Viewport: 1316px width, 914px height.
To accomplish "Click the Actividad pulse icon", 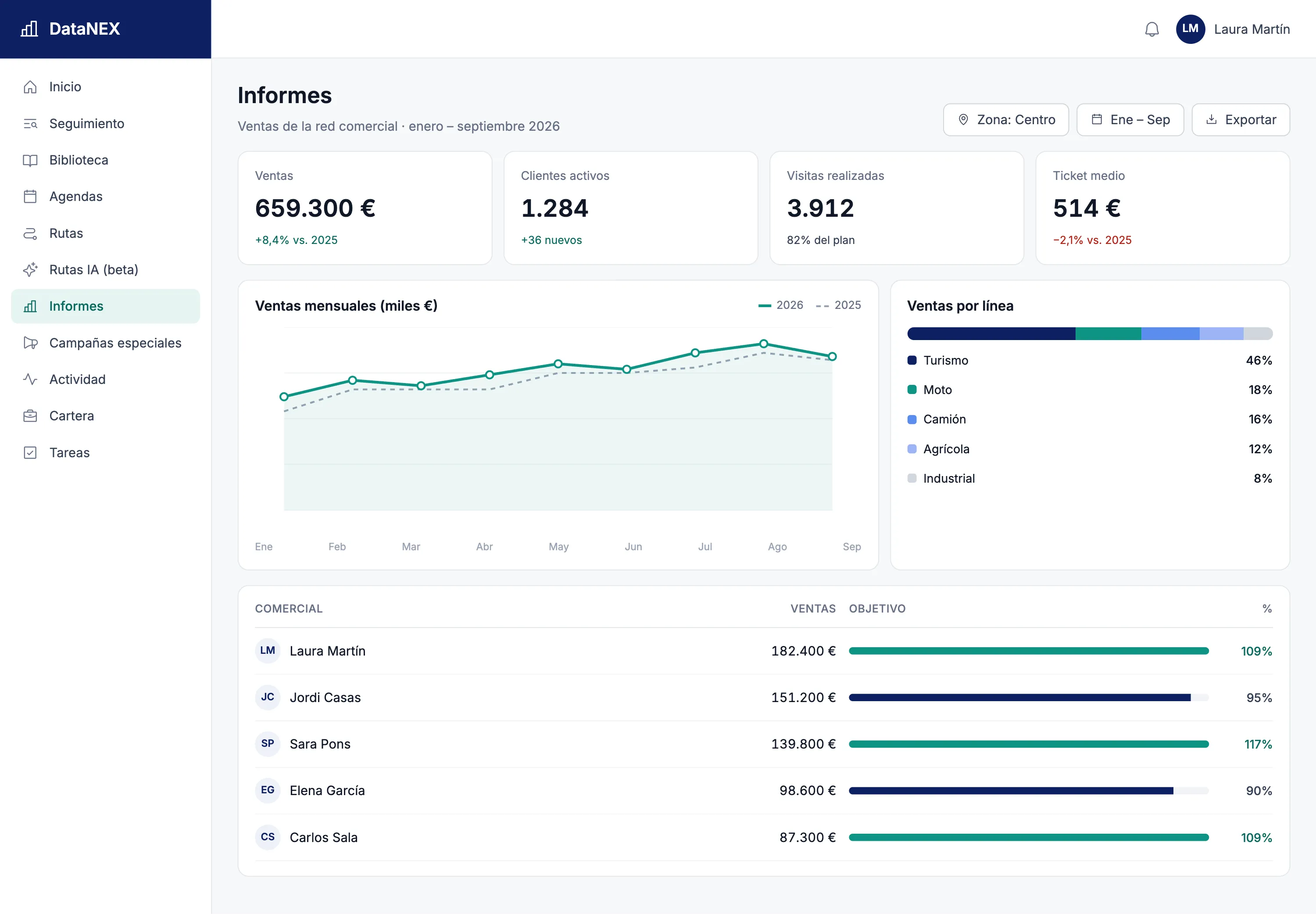I will [x=30, y=379].
